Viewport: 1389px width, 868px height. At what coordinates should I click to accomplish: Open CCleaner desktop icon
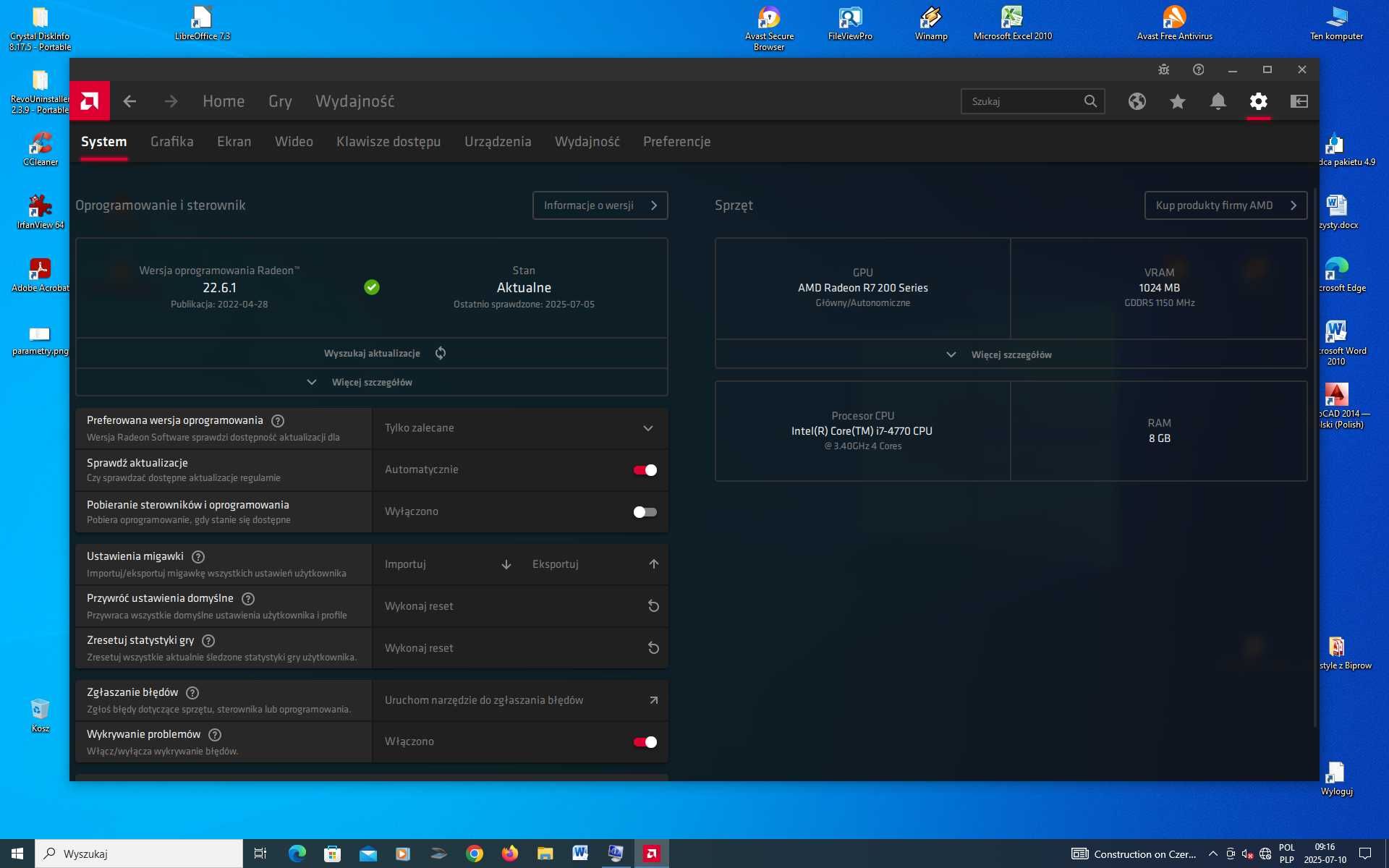(41, 149)
